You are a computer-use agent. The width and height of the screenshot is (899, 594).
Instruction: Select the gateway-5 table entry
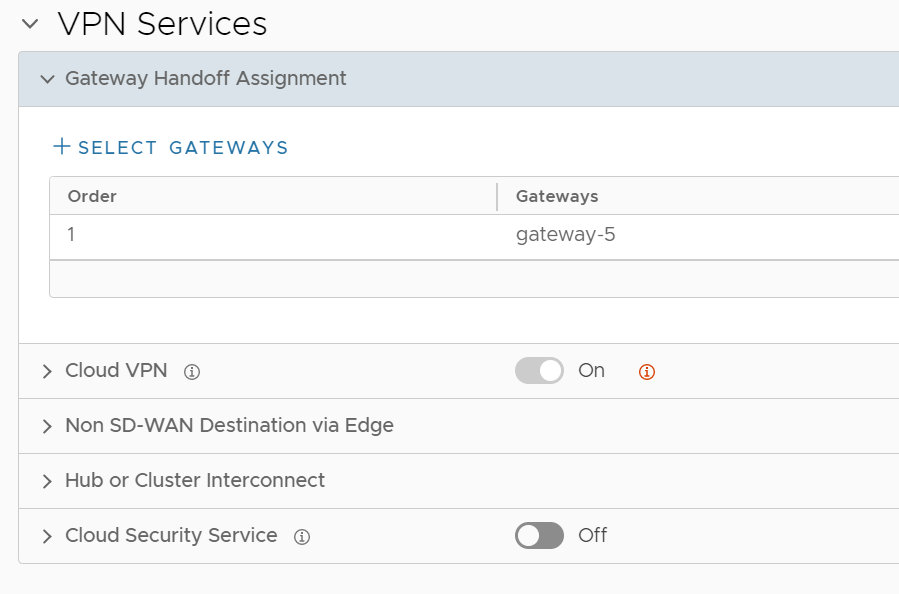[565, 236]
